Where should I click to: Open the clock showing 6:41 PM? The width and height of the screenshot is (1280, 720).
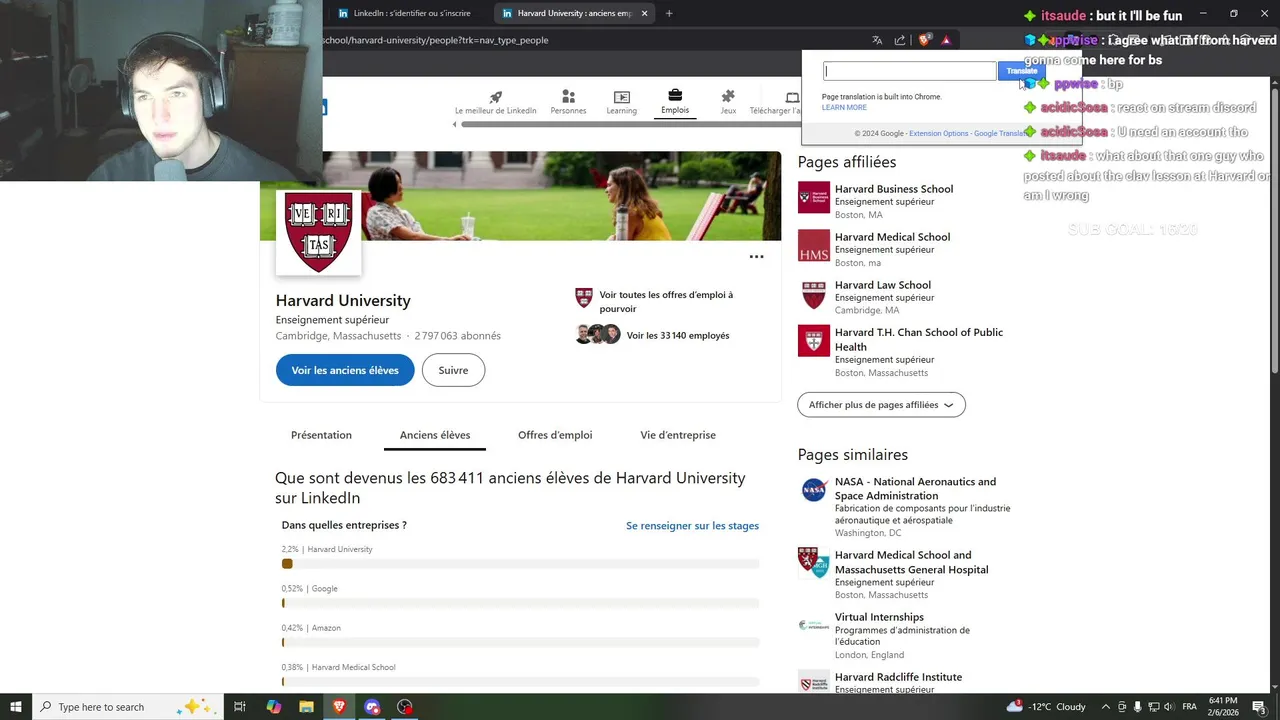point(1224,706)
